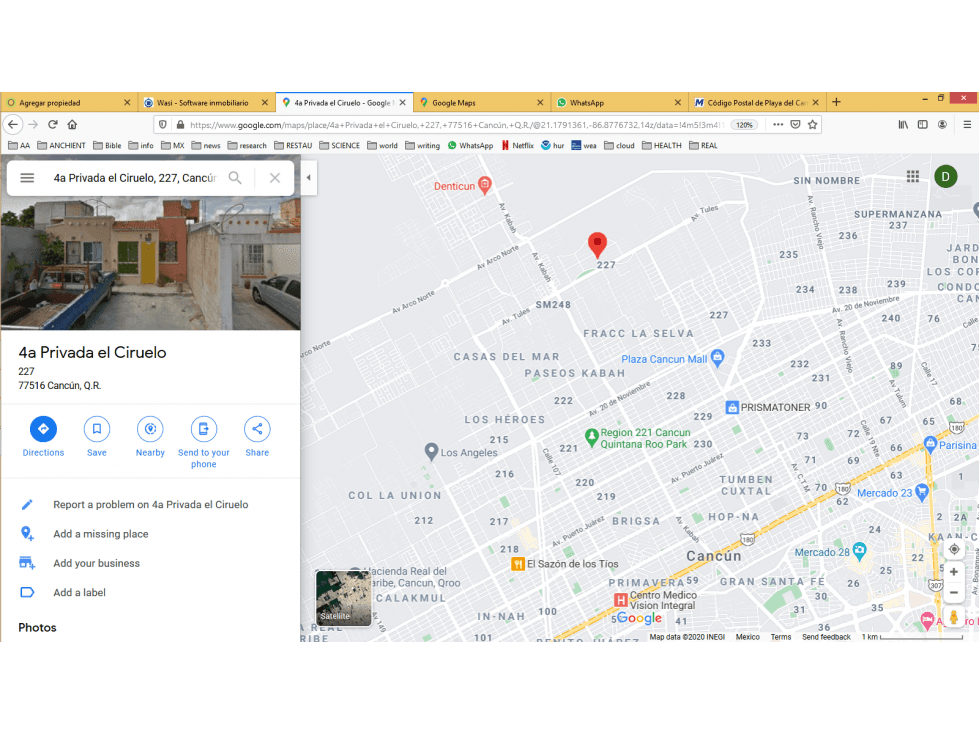Image resolution: width=979 pixels, height=734 pixels.
Task: Click the Save bookmark icon
Action: point(97,429)
